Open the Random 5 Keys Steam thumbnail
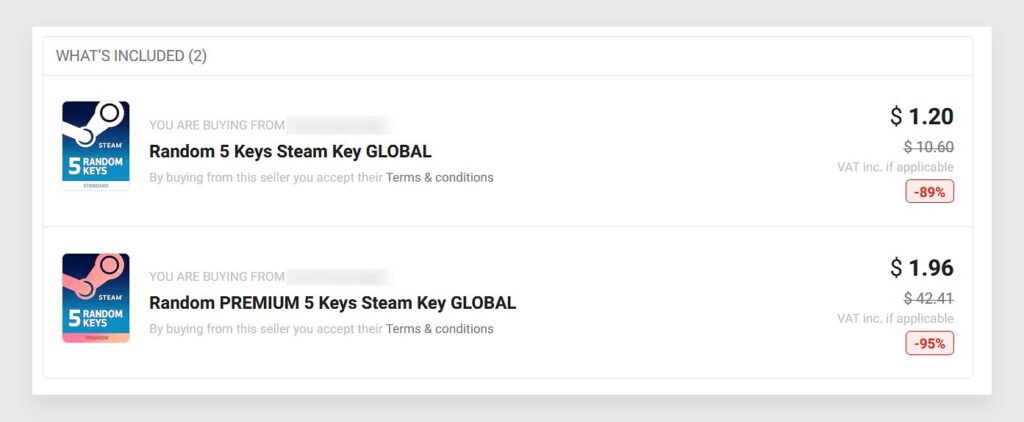Viewport: 1024px width, 422px height. coord(96,146)
